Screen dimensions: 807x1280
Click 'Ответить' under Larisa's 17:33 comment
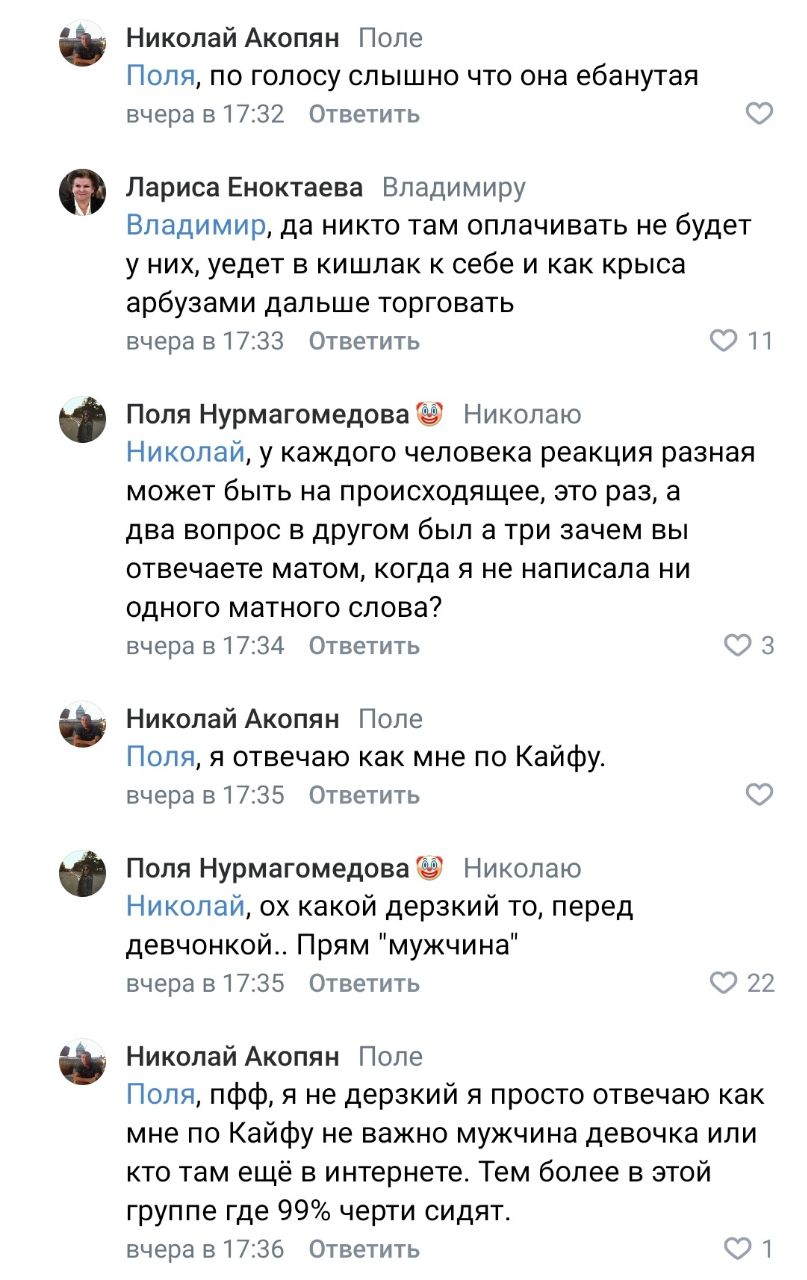pos(364,341)
